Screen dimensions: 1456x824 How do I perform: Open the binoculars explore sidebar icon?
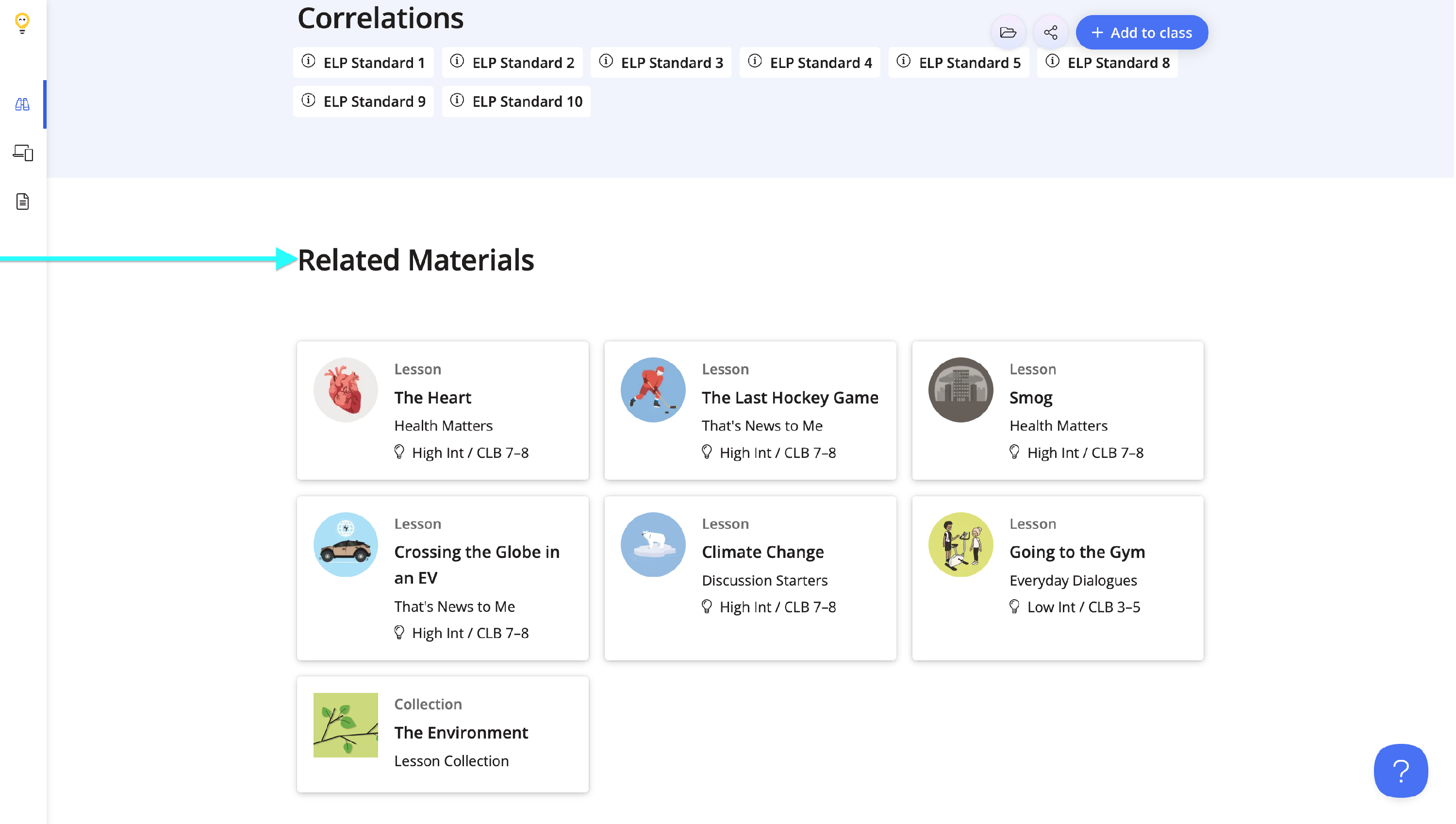click(22, 104)
